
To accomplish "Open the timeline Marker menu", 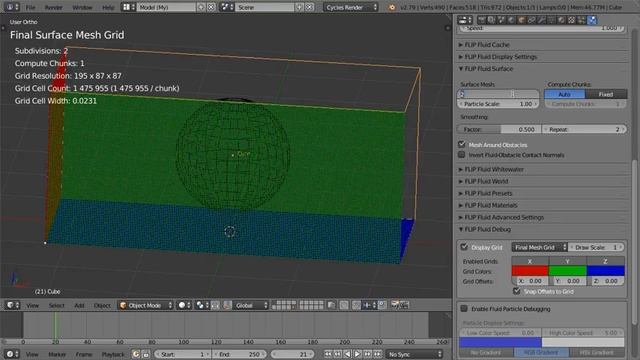I will 57,354.
